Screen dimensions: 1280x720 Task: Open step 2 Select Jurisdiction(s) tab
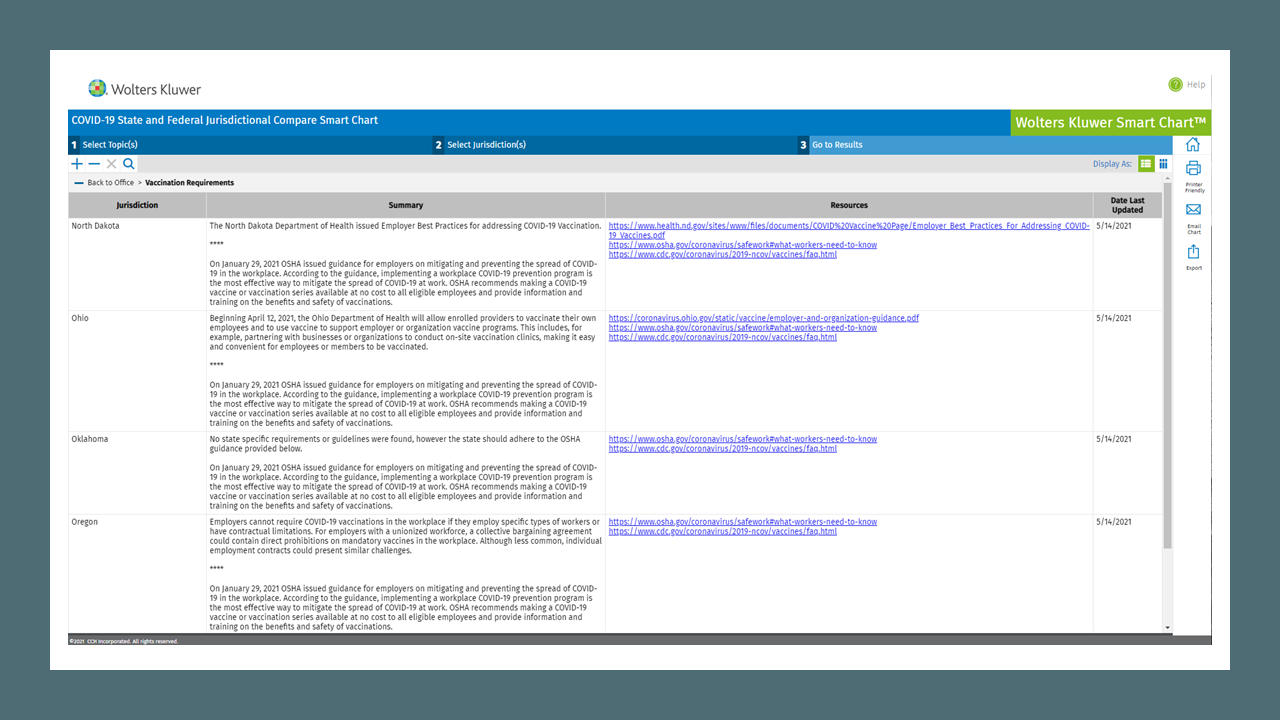pyautogui.click(x=614, y=145)
